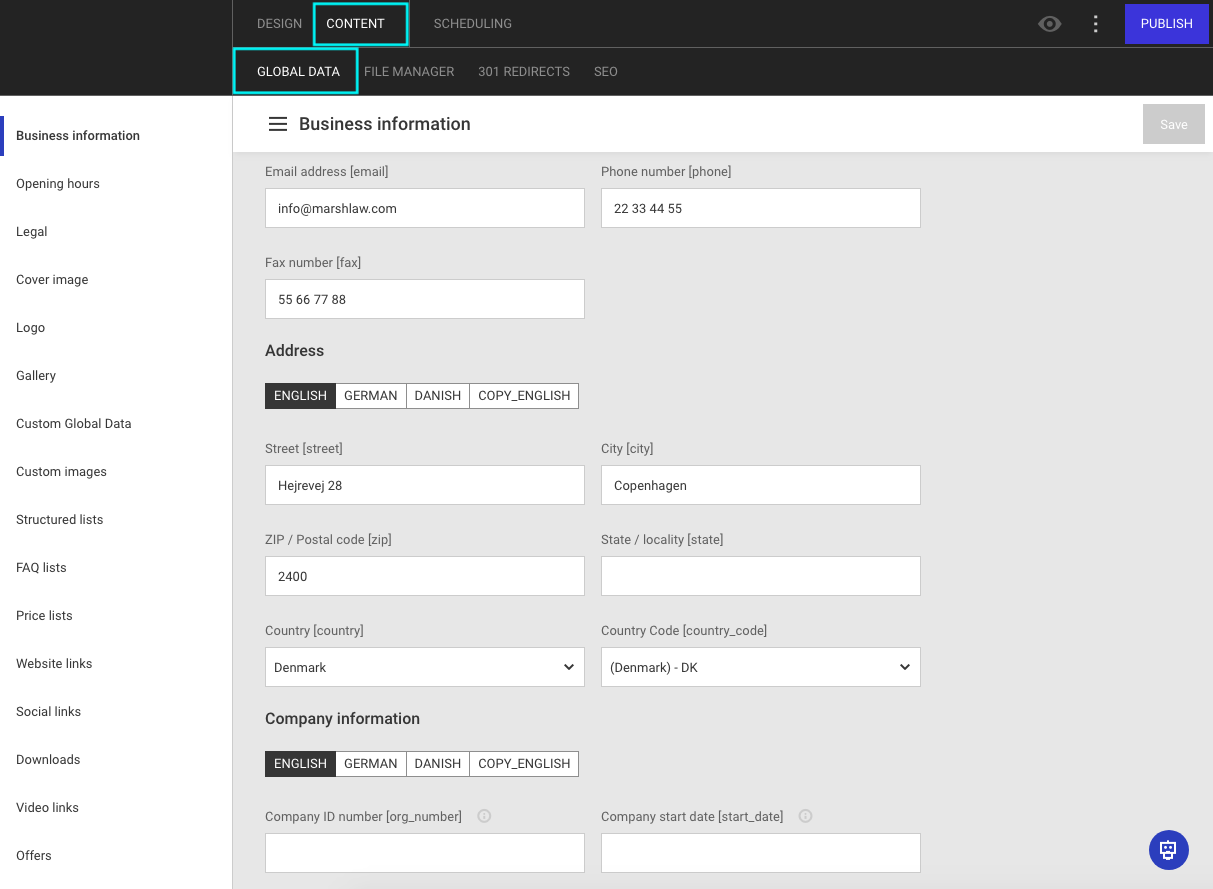1213x889 pixels.
Task: Open the three-dot more options menu
Action: (1096, 24)
